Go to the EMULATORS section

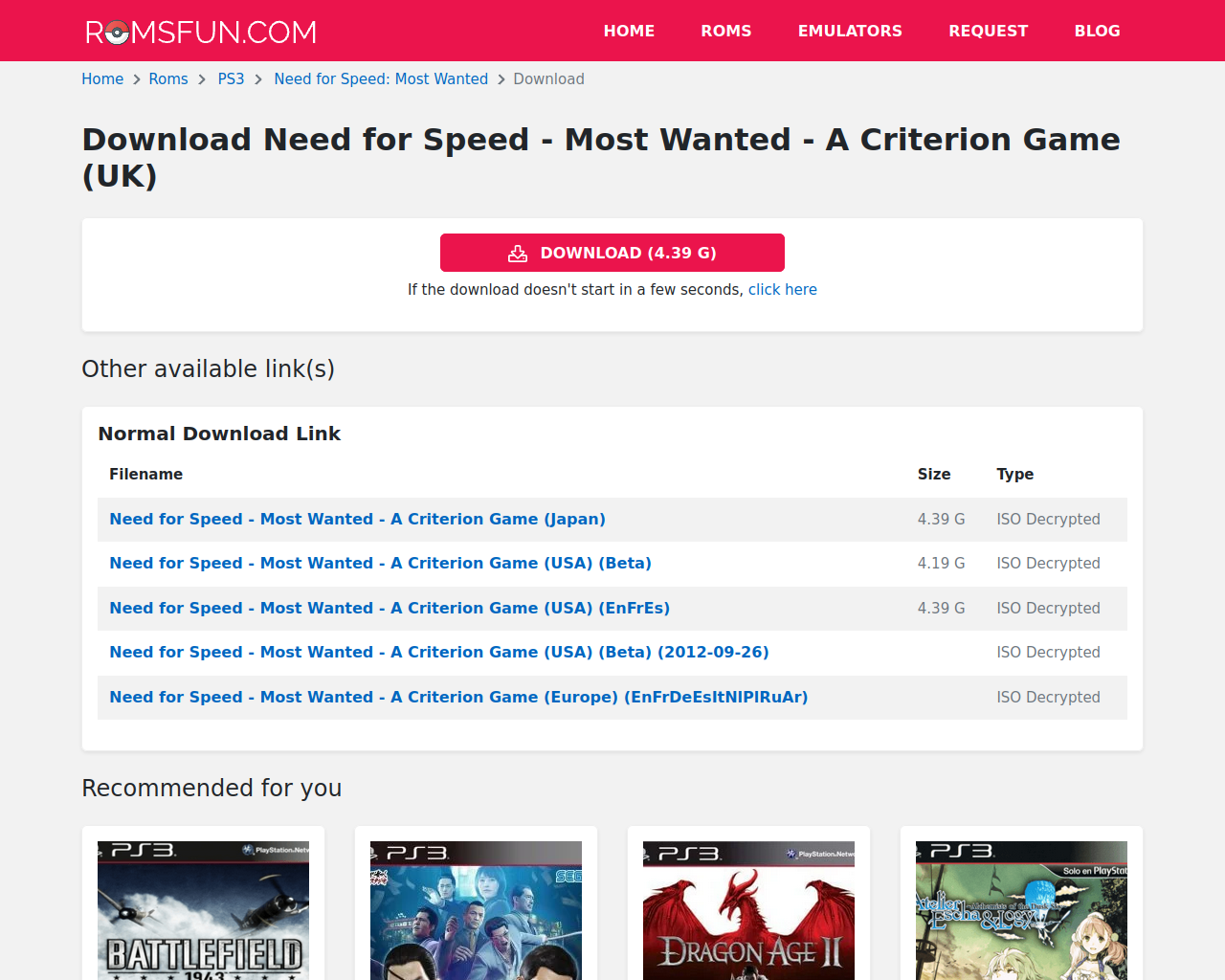click(x=850, y=31)
